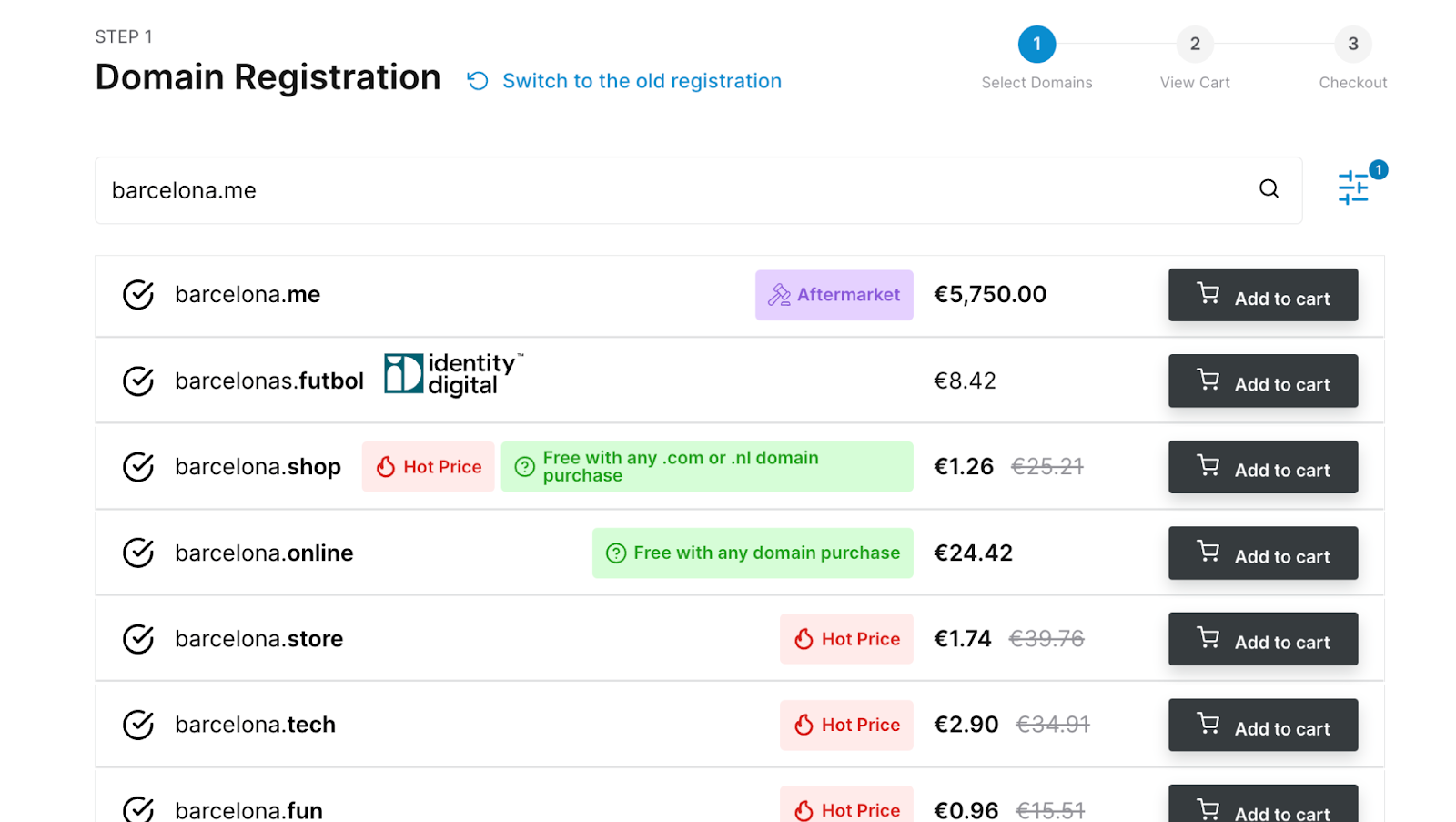Click the question icon on barcelona.online offer

pos(616,553)
